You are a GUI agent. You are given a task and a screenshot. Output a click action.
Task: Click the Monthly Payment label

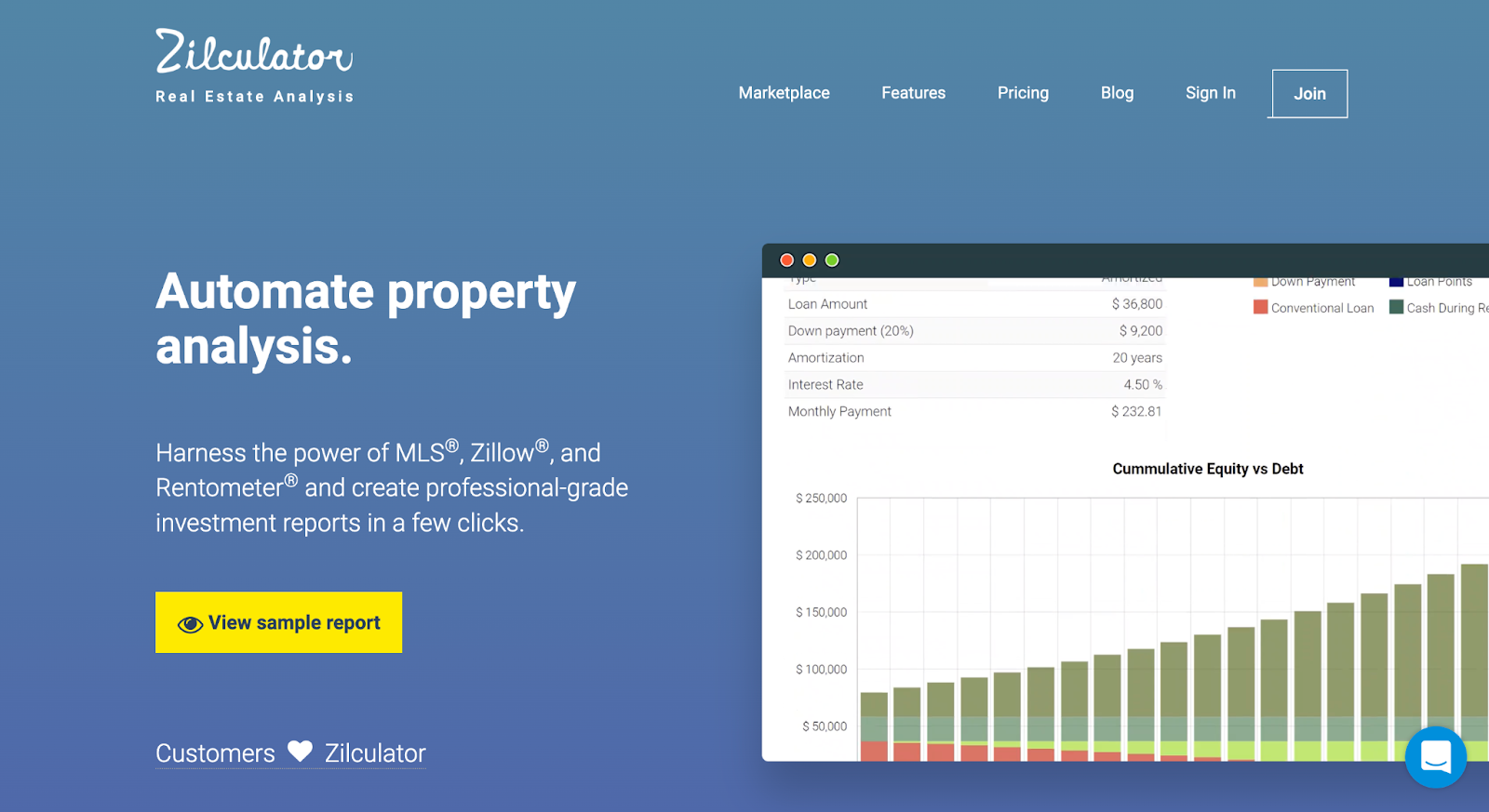coord(839,412)
